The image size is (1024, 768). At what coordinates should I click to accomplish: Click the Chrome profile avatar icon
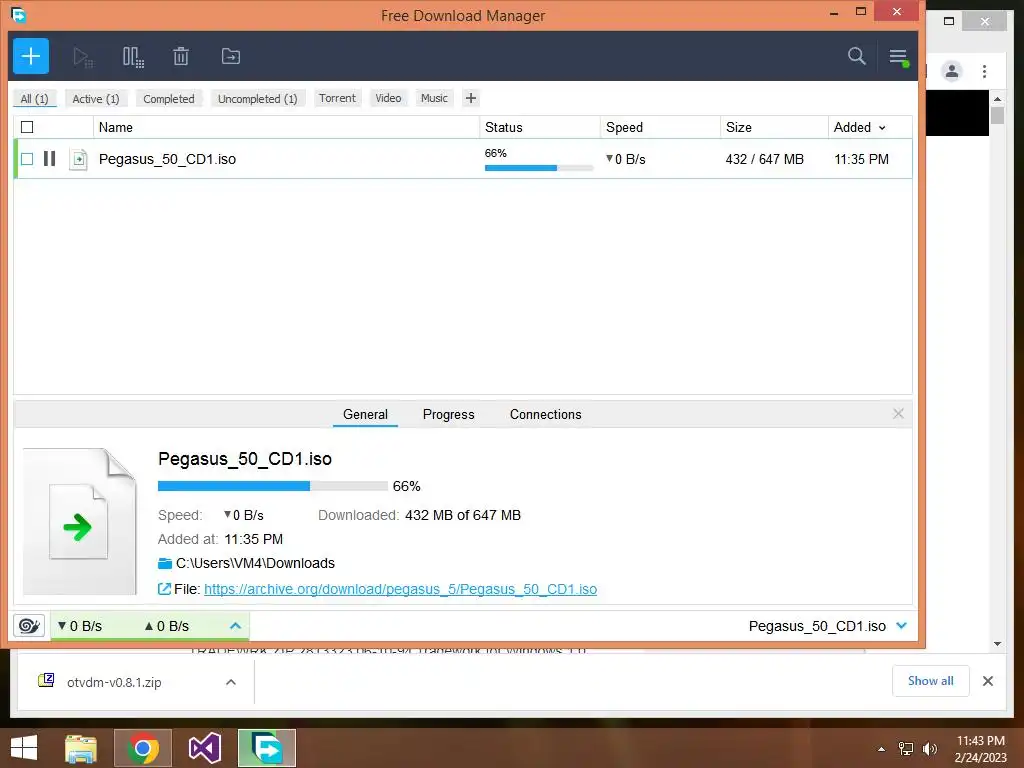(952, 71)
